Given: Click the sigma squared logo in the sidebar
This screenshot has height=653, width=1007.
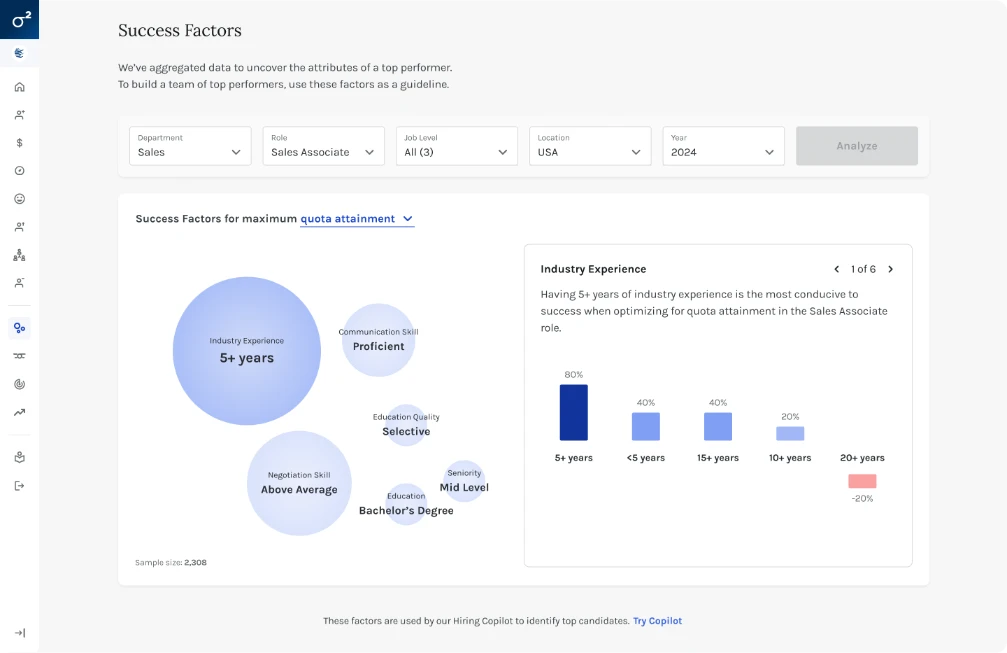Looking at the screenshot, I should click(x=19, y=19).
